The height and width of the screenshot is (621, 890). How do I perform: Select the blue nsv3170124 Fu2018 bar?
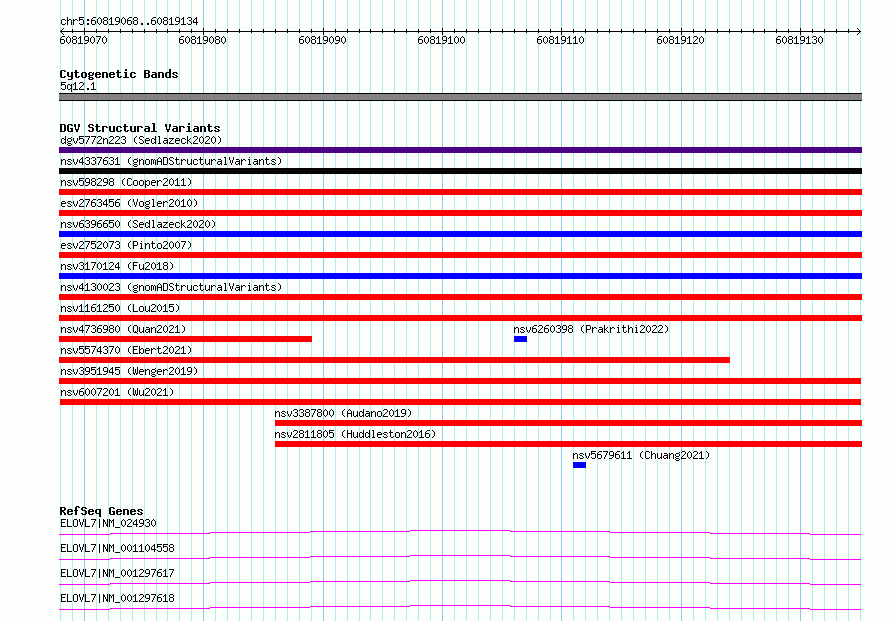point(460,276)
